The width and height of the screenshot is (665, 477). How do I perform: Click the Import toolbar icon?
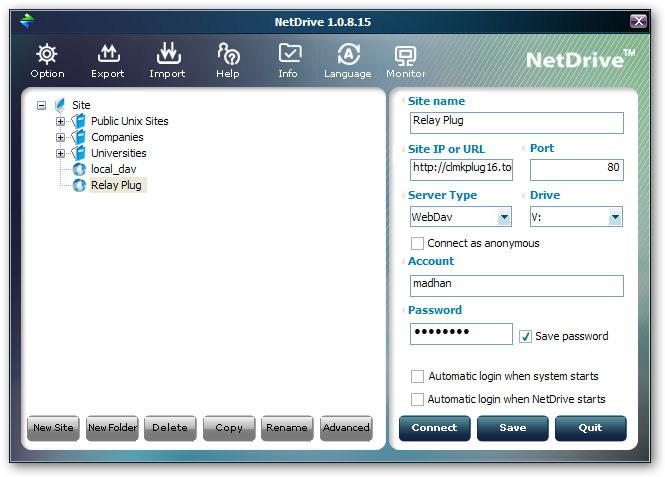tap(167, 60)
